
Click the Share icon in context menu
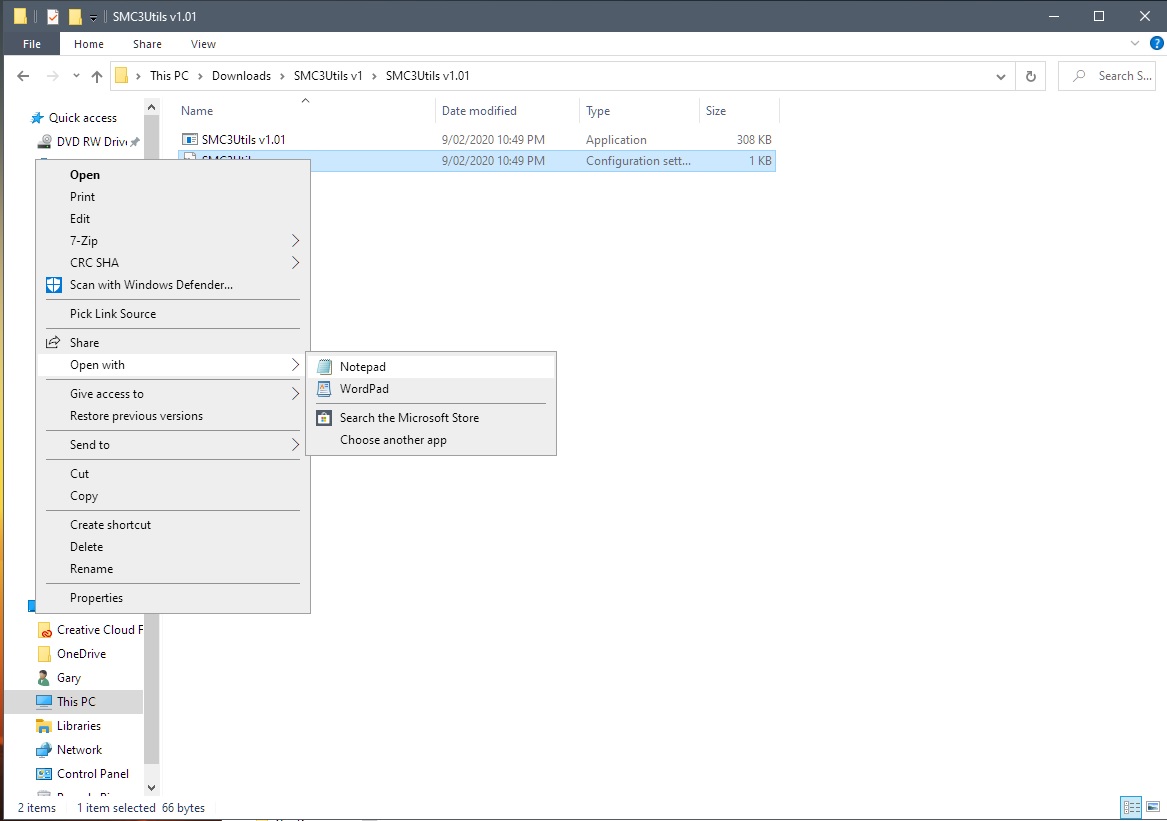[x=53, y=342]
